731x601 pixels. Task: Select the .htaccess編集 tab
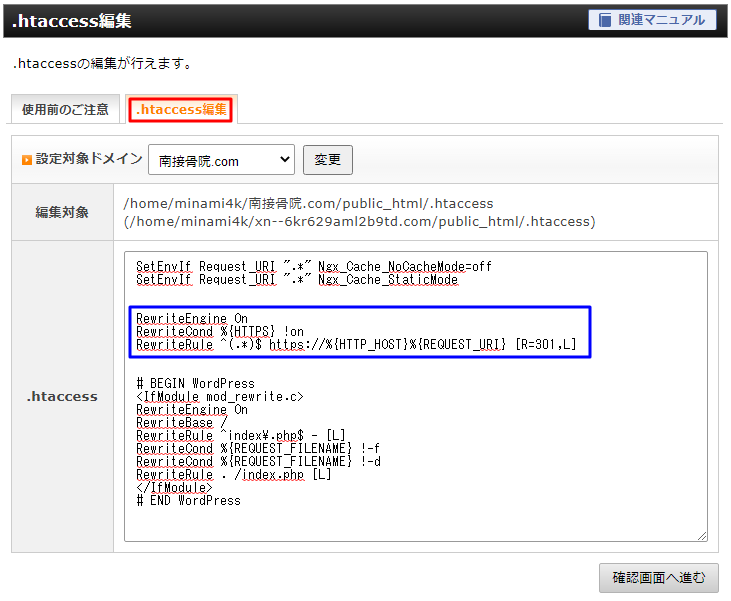pos(181,110)
